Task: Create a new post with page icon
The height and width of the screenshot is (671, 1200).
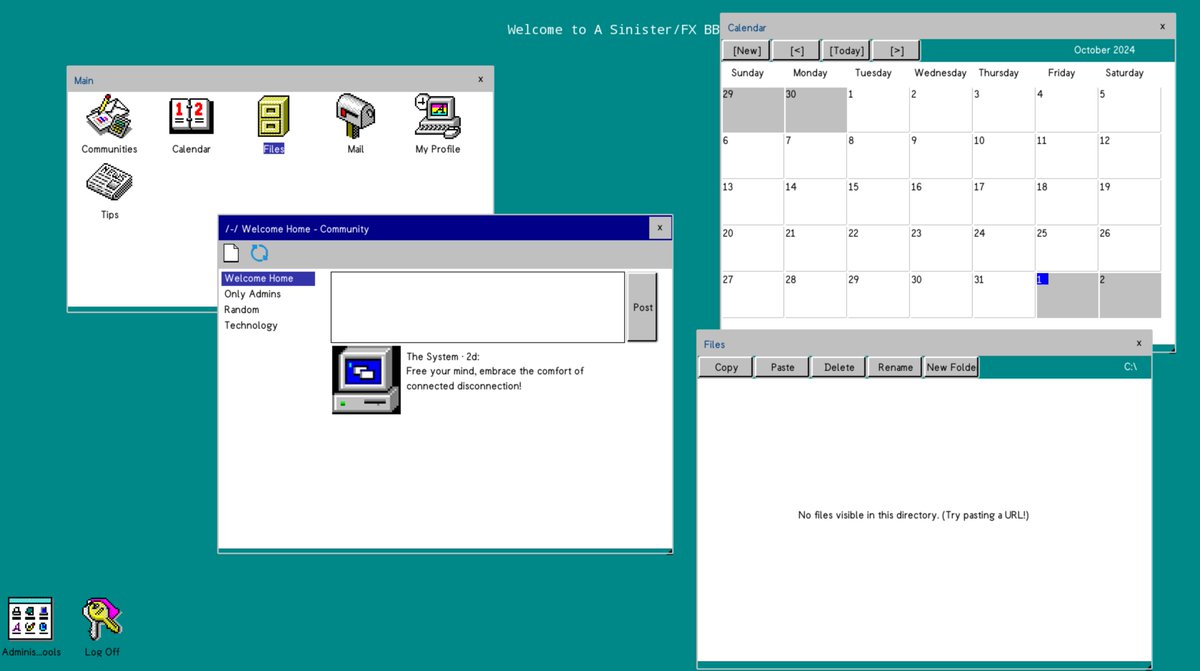Action: [231, 253]
